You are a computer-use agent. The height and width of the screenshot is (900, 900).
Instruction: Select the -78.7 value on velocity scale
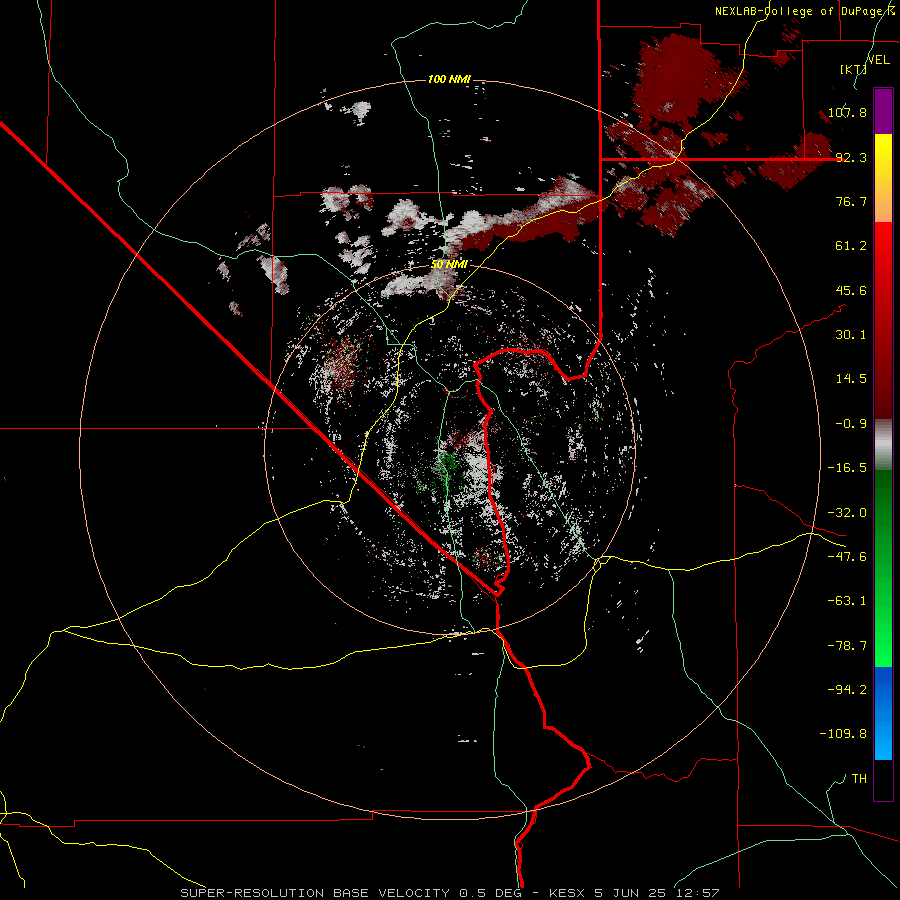coord(847,646)
